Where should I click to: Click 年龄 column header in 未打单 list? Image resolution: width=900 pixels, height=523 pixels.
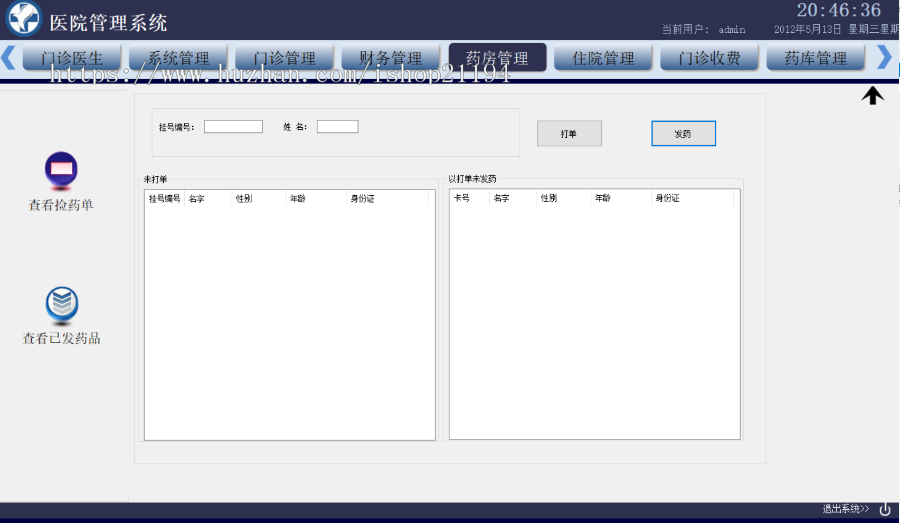(316, 199)
